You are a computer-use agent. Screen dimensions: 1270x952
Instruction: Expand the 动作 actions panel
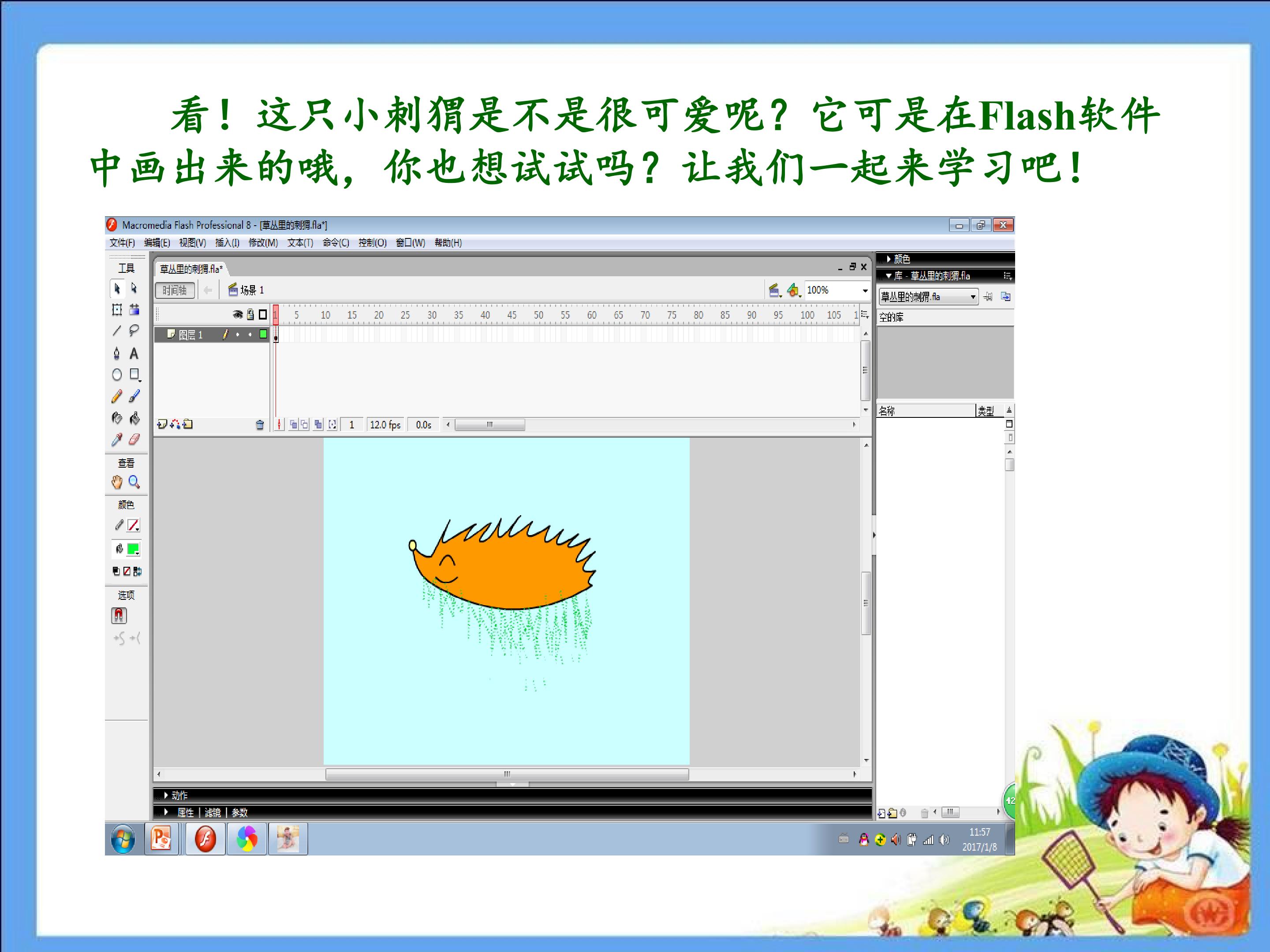[166, 796]
